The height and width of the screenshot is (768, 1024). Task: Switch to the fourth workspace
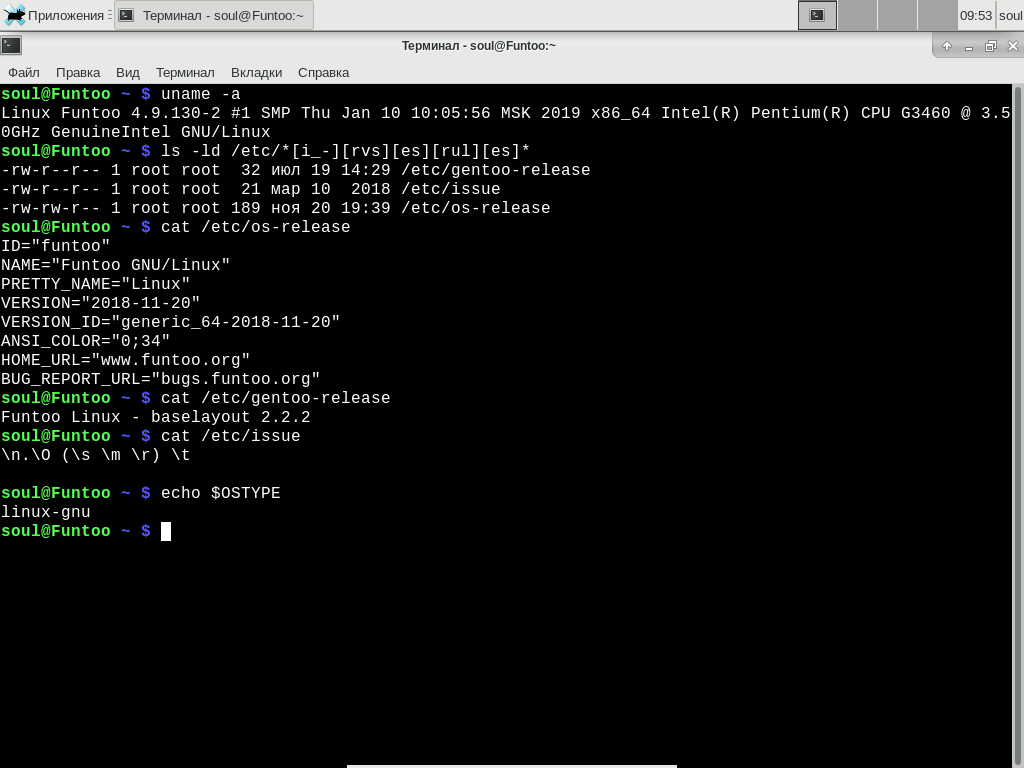click(x=937, y=15)
